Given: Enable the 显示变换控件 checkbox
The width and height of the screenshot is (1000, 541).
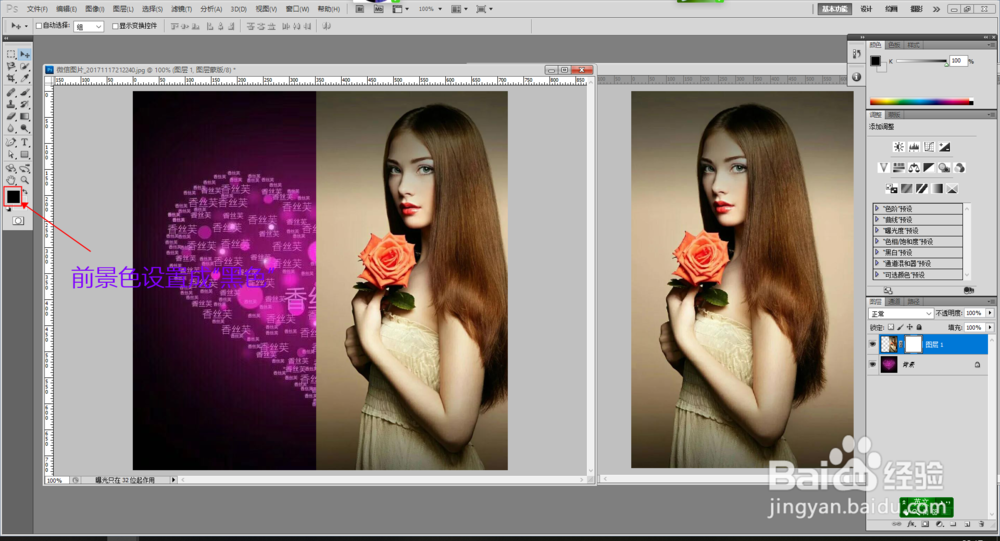Looking at the screenshot, I should point(115,26).
